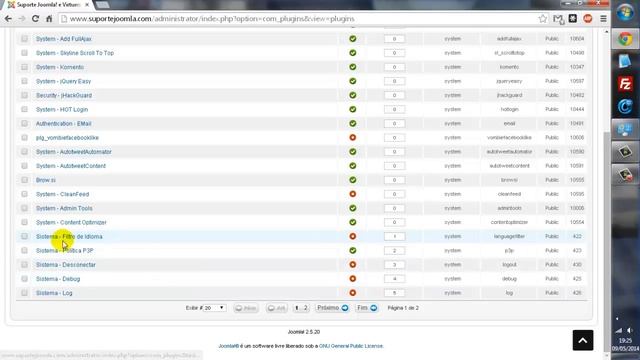Toggle status icon for System - jQuery Easy
Image resolution: width=640 pixels, height=360 pixels.
pos(353,81)
